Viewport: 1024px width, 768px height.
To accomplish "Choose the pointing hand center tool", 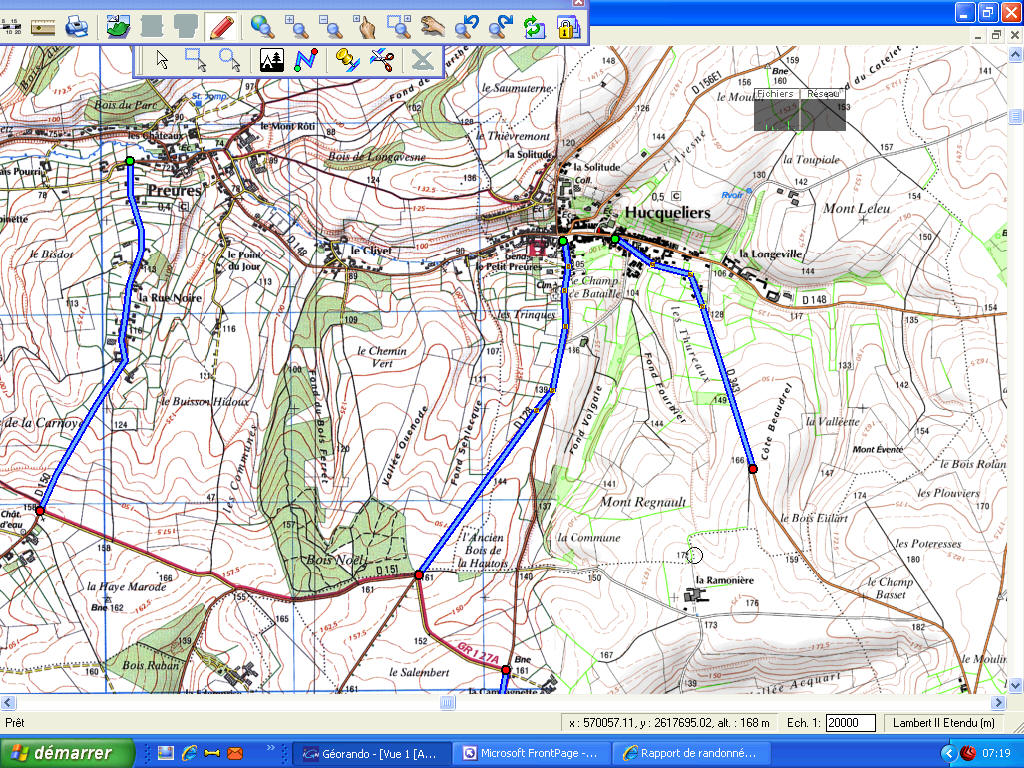I will click(x=364, y=27).
